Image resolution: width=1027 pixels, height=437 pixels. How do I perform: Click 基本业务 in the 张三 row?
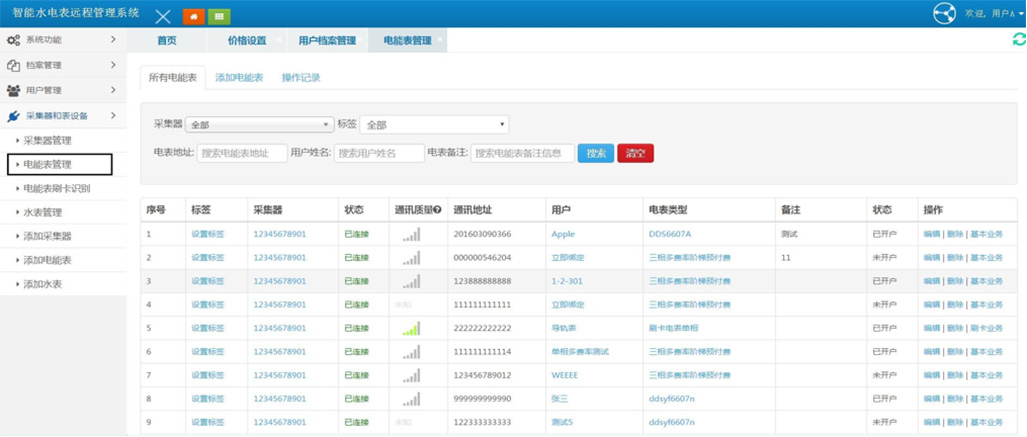pos(986,399)
